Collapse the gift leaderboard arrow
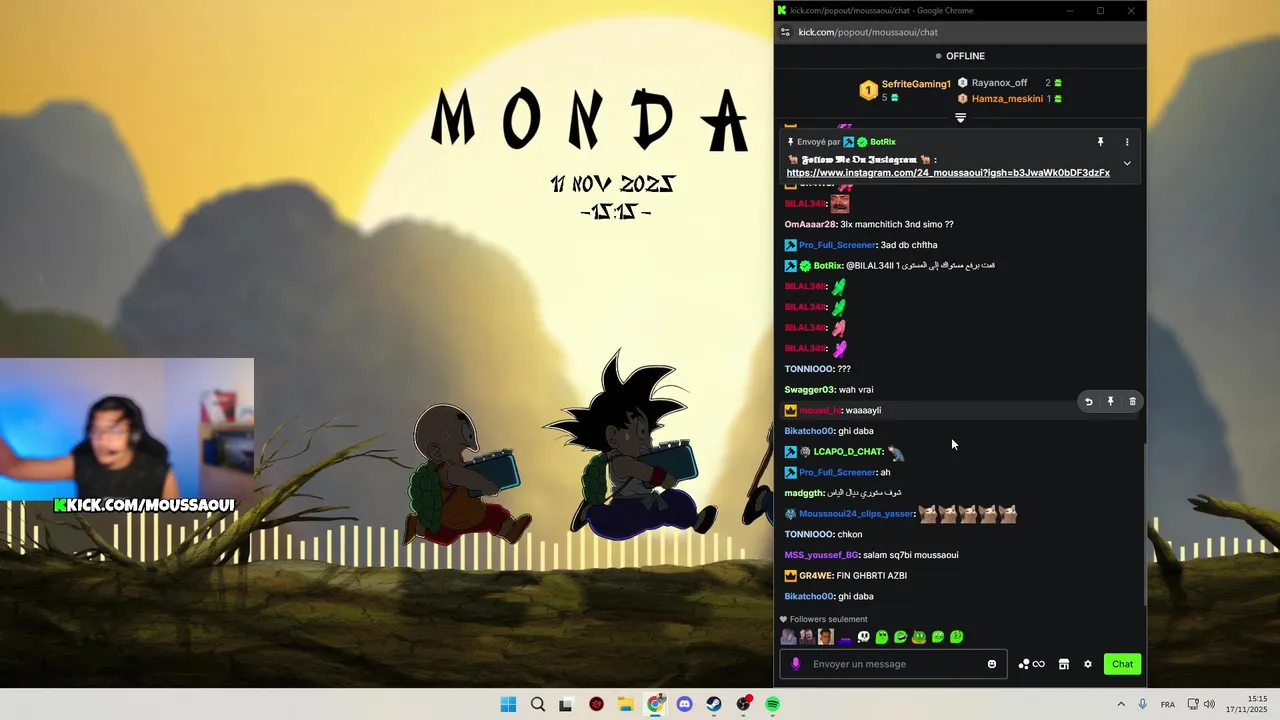The image size is (1280, 720). 960,118
